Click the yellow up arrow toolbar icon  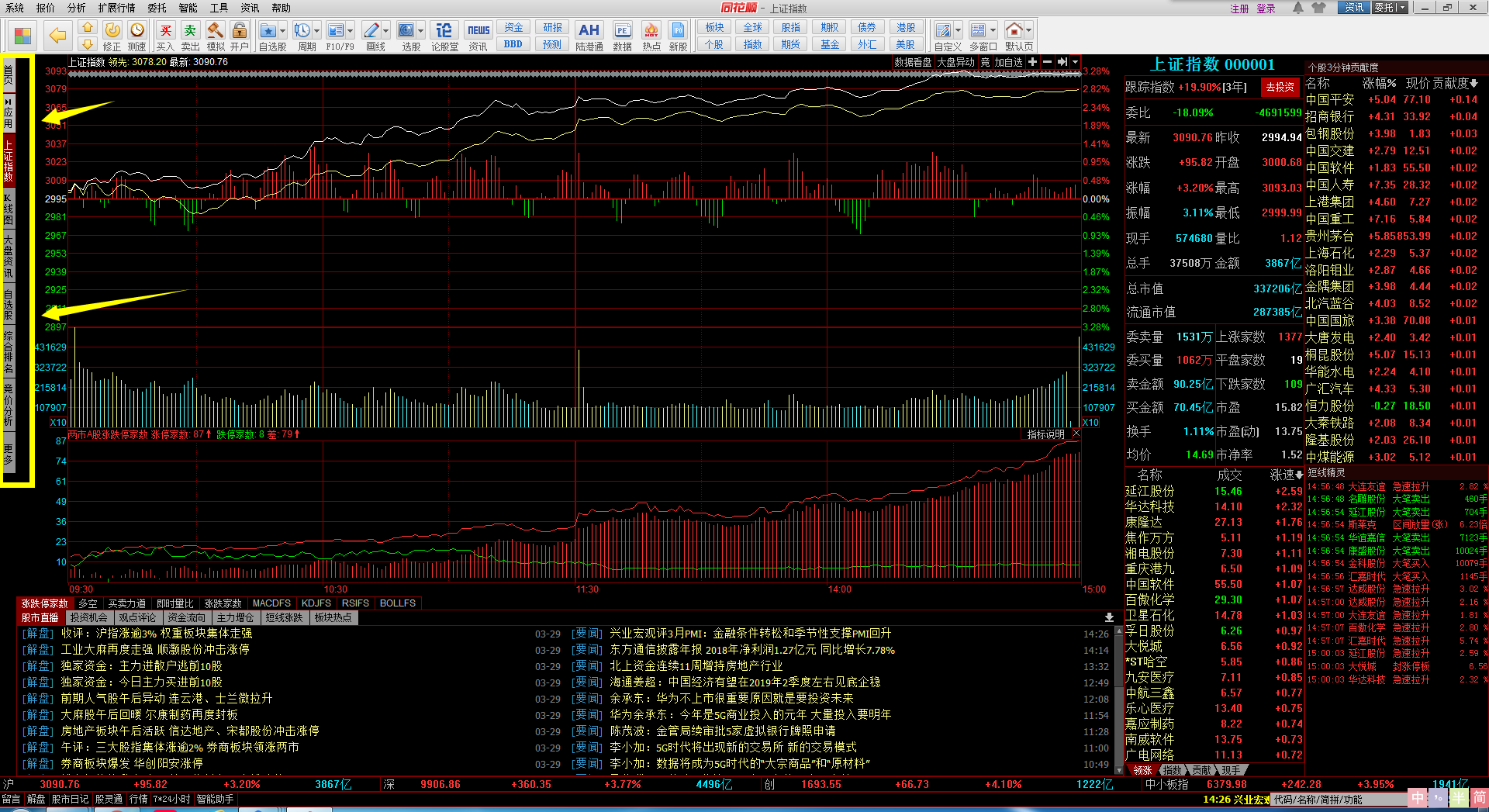point(88,28)
